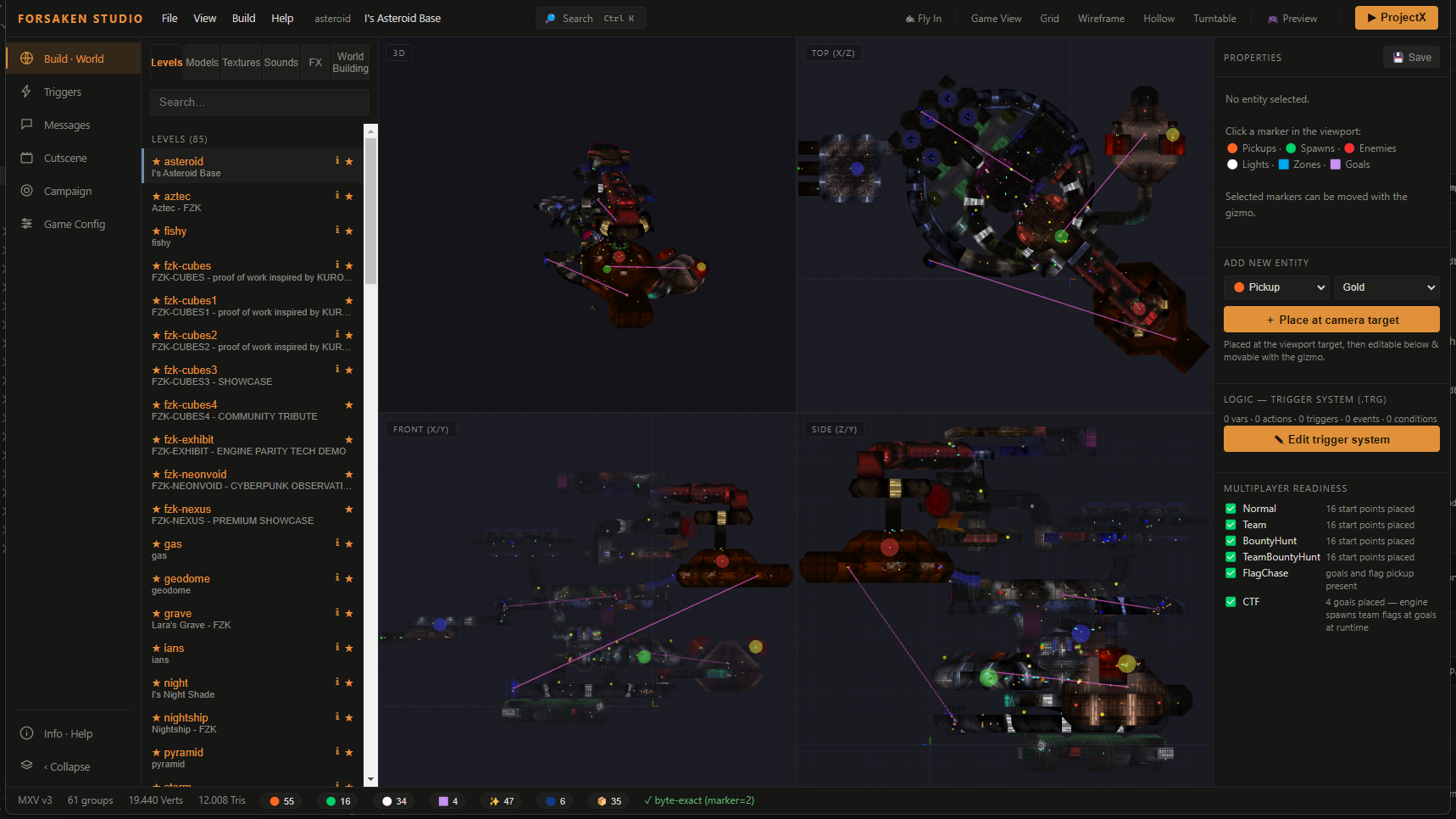Toggle the TeamBountyHunt checkbox

point(1231,557)
